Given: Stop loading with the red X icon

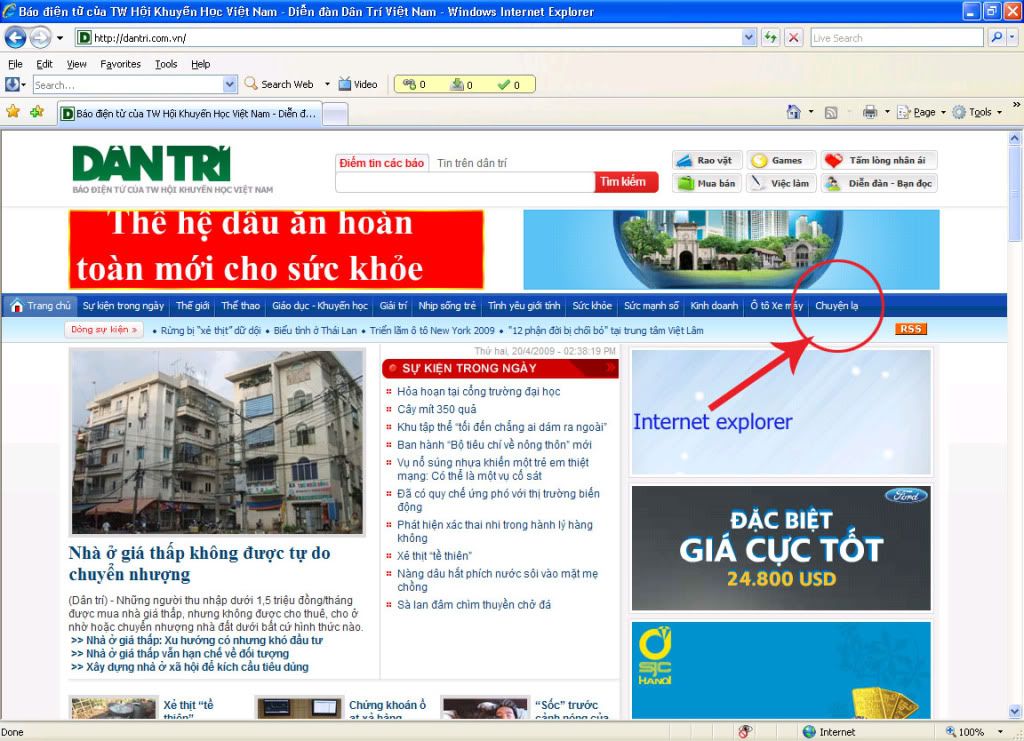Looking at the screenshot, I should 793,37.
